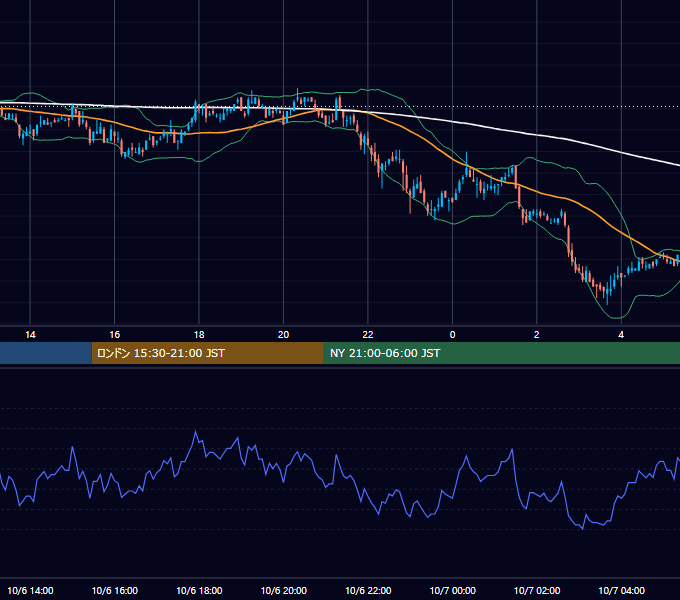Image resolution: width=680 pixels, height=600 pixels.
Task: Click the 10/6 14:00 time label
Action: pyautogui.click(x=30, y=590)
